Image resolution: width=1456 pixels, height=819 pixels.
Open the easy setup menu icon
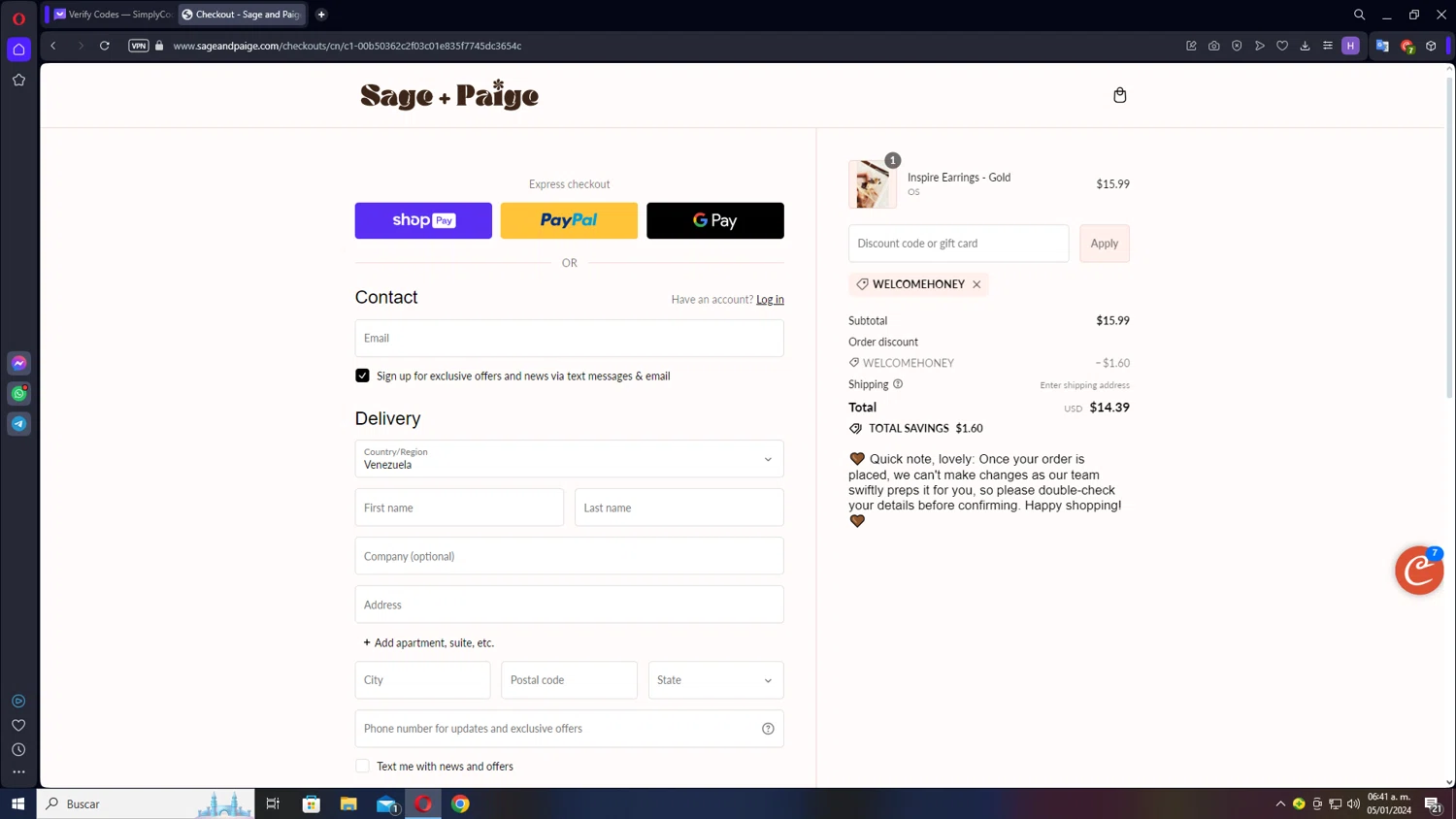tap(1328, 46)
